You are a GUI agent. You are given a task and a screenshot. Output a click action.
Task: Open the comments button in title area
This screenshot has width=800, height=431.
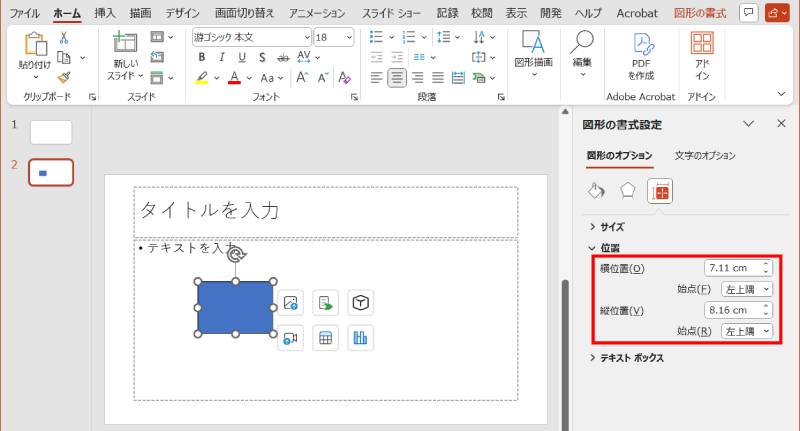tap(748, 13)
